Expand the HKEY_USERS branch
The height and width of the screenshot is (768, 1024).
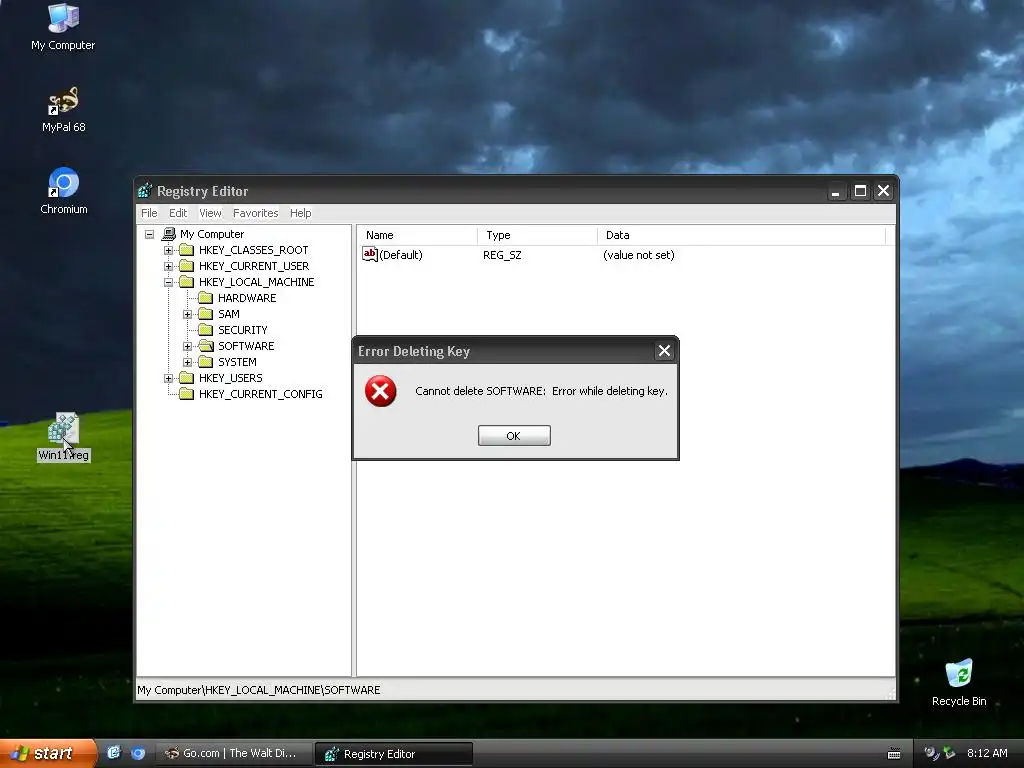pos(168,378)
